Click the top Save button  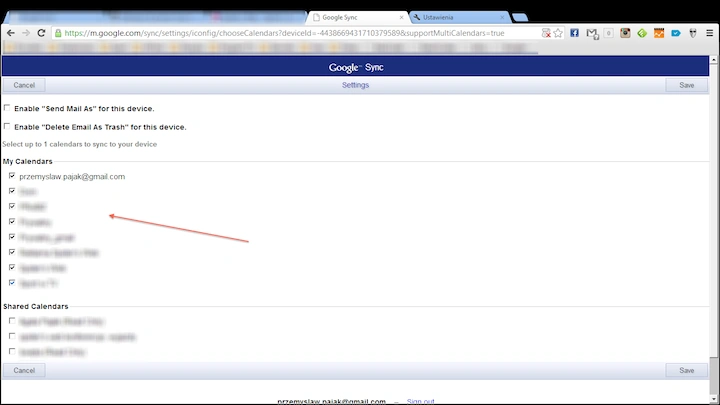[x=686, y=85]
